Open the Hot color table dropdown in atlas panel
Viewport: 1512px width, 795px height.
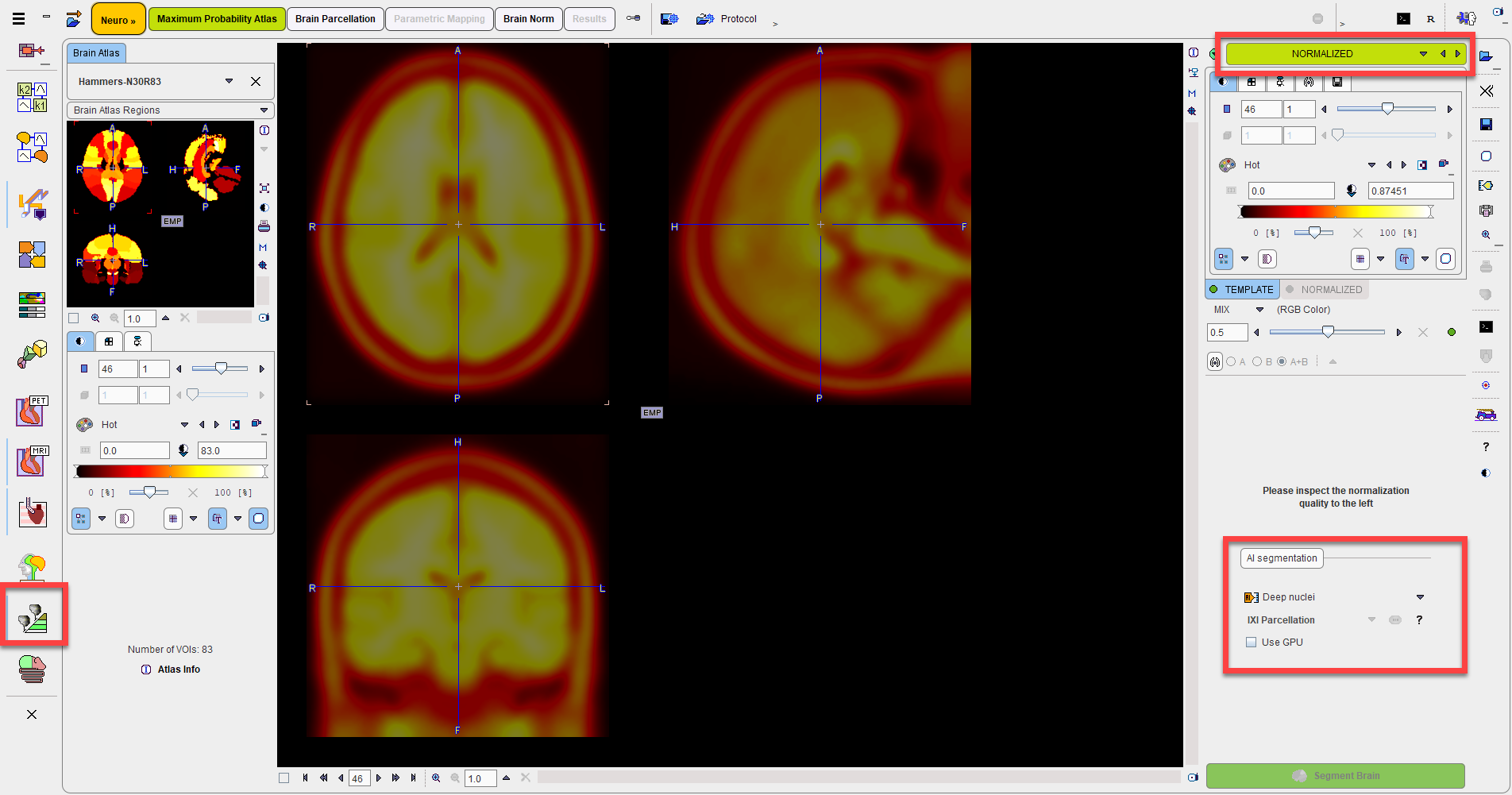click(184, 425)
